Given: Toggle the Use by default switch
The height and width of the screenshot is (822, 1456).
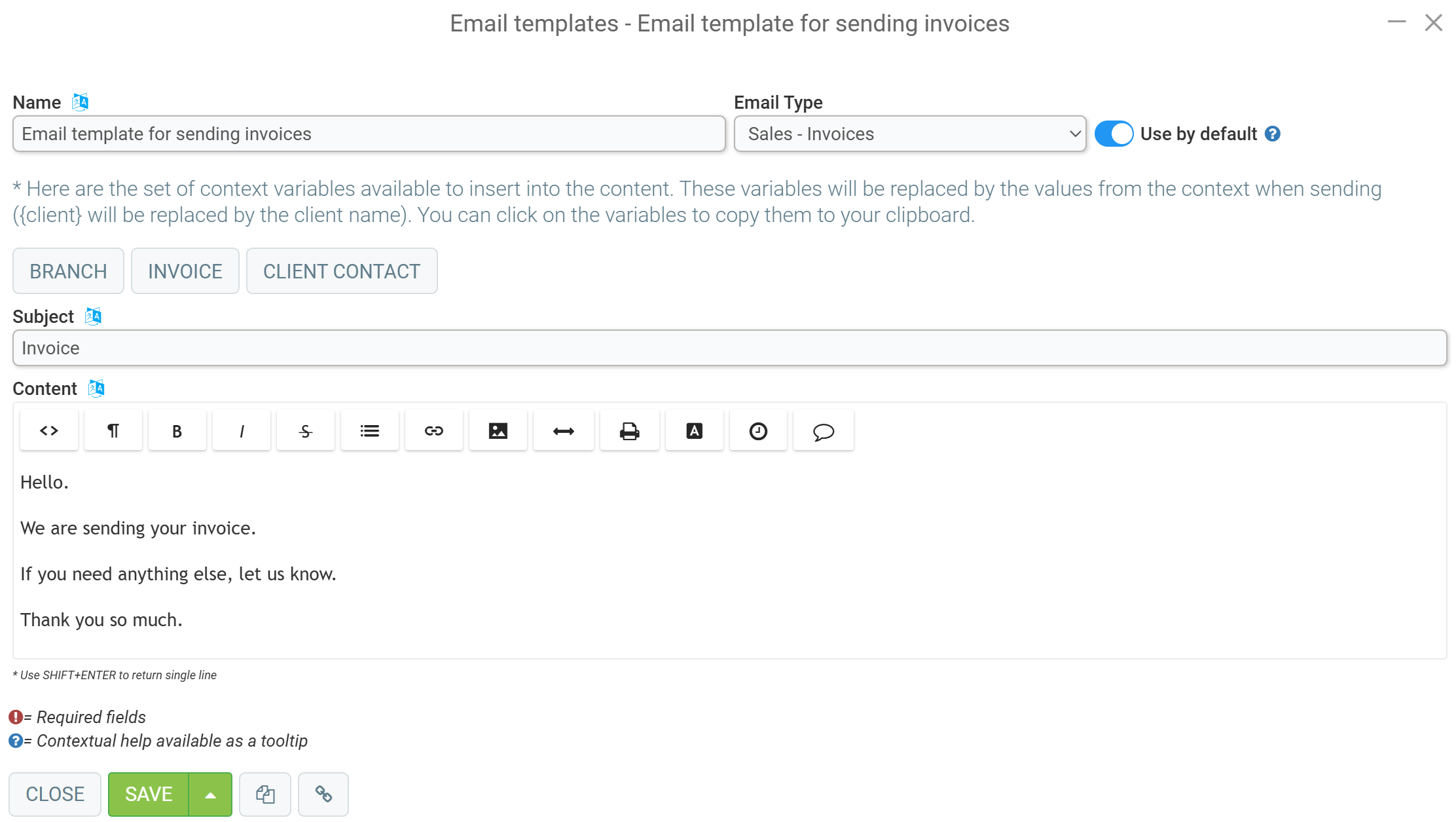Looking at the screenshot, I should 1114,134.
